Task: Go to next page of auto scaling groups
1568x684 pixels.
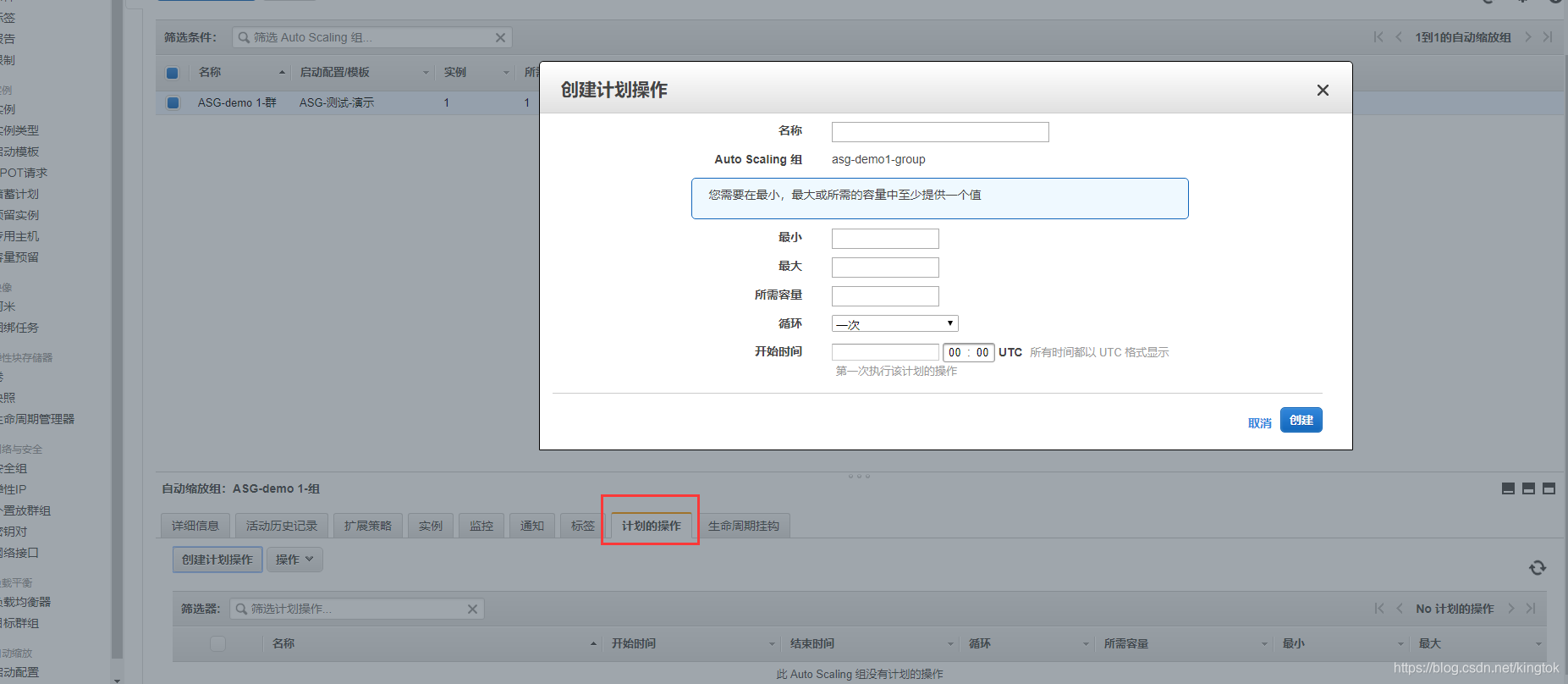Action: 1527,36
